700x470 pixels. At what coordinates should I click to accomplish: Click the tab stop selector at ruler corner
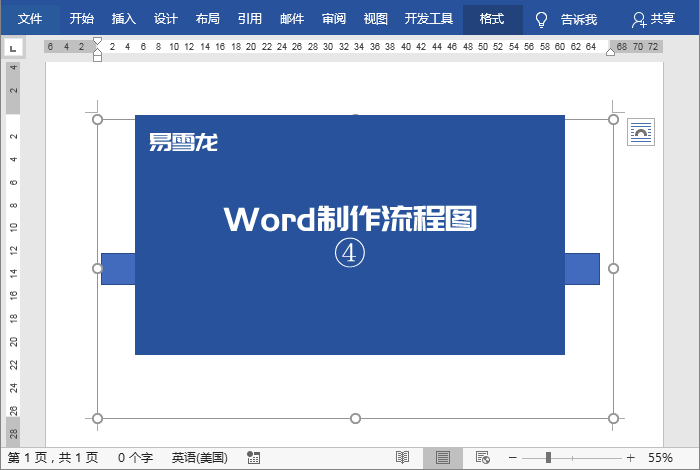[x=13, y=48]
